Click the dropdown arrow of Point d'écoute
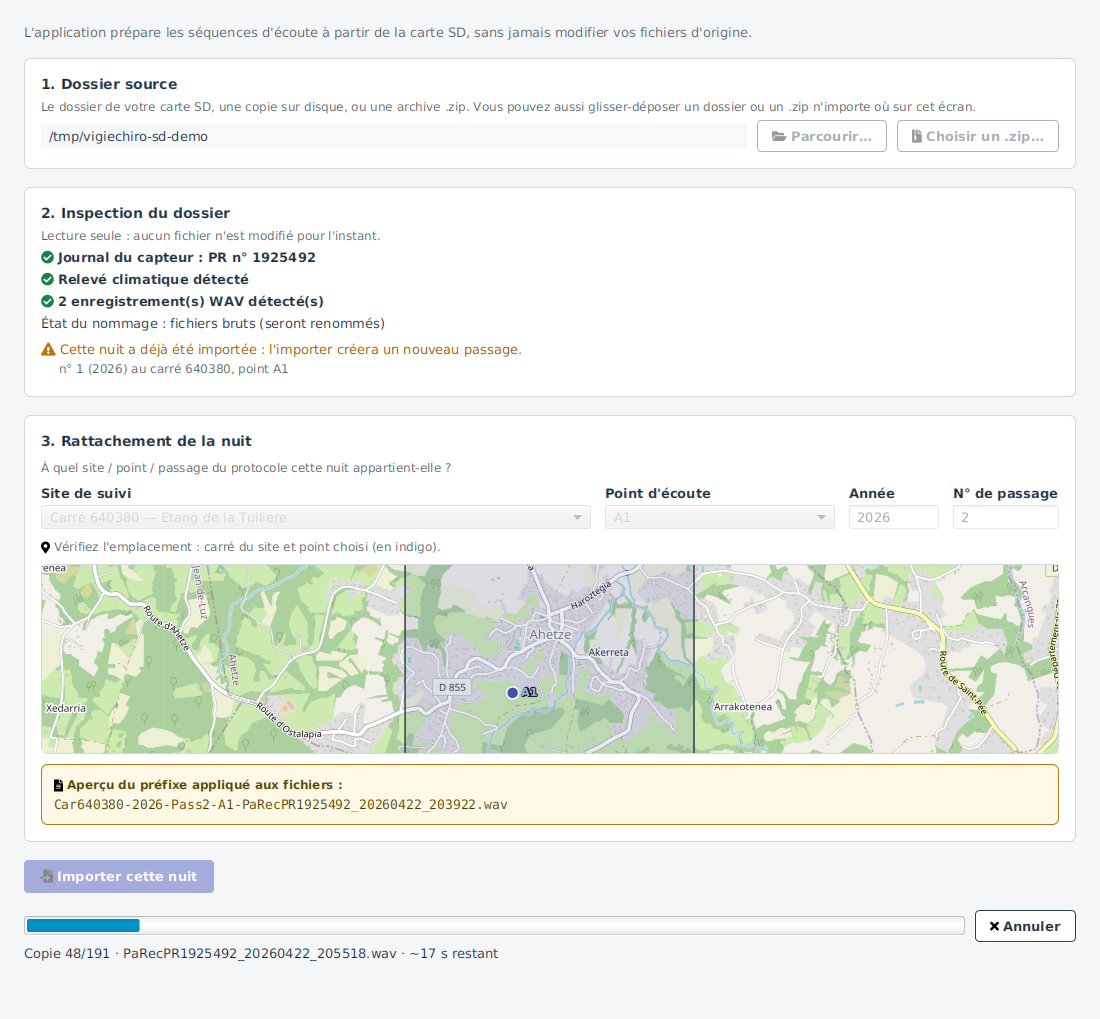 (821, 518)
